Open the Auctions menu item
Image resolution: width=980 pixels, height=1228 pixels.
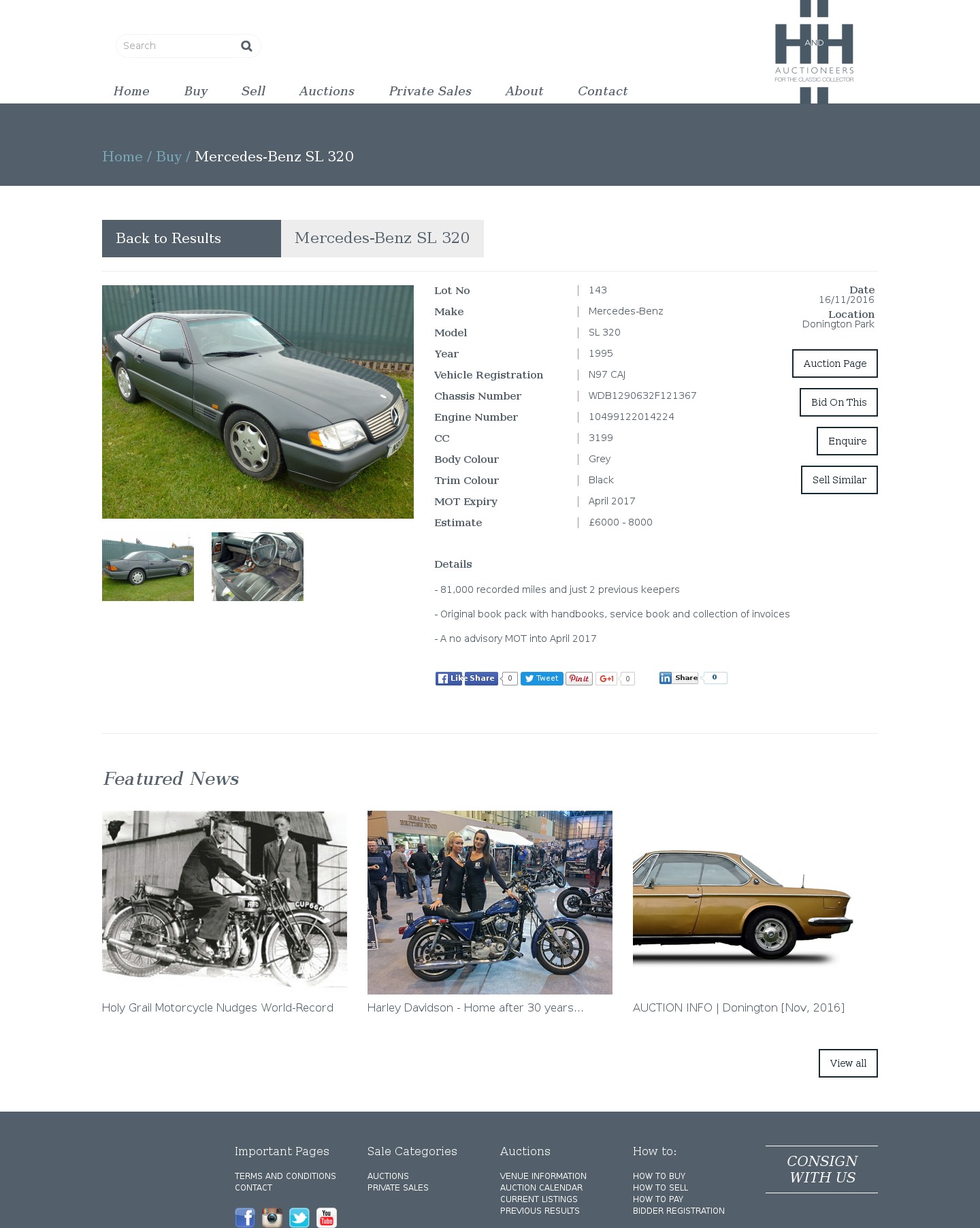pos(327,91)
